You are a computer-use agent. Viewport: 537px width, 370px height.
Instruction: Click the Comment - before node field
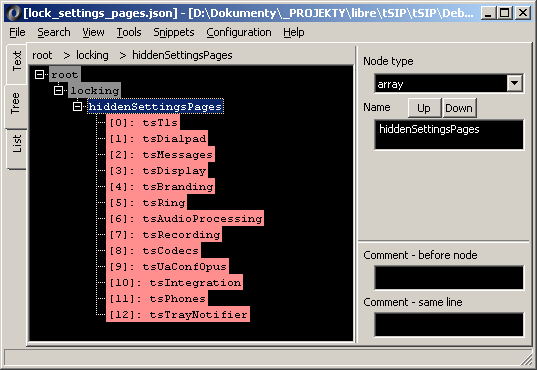pyautogui.click(x=449, y=278)
